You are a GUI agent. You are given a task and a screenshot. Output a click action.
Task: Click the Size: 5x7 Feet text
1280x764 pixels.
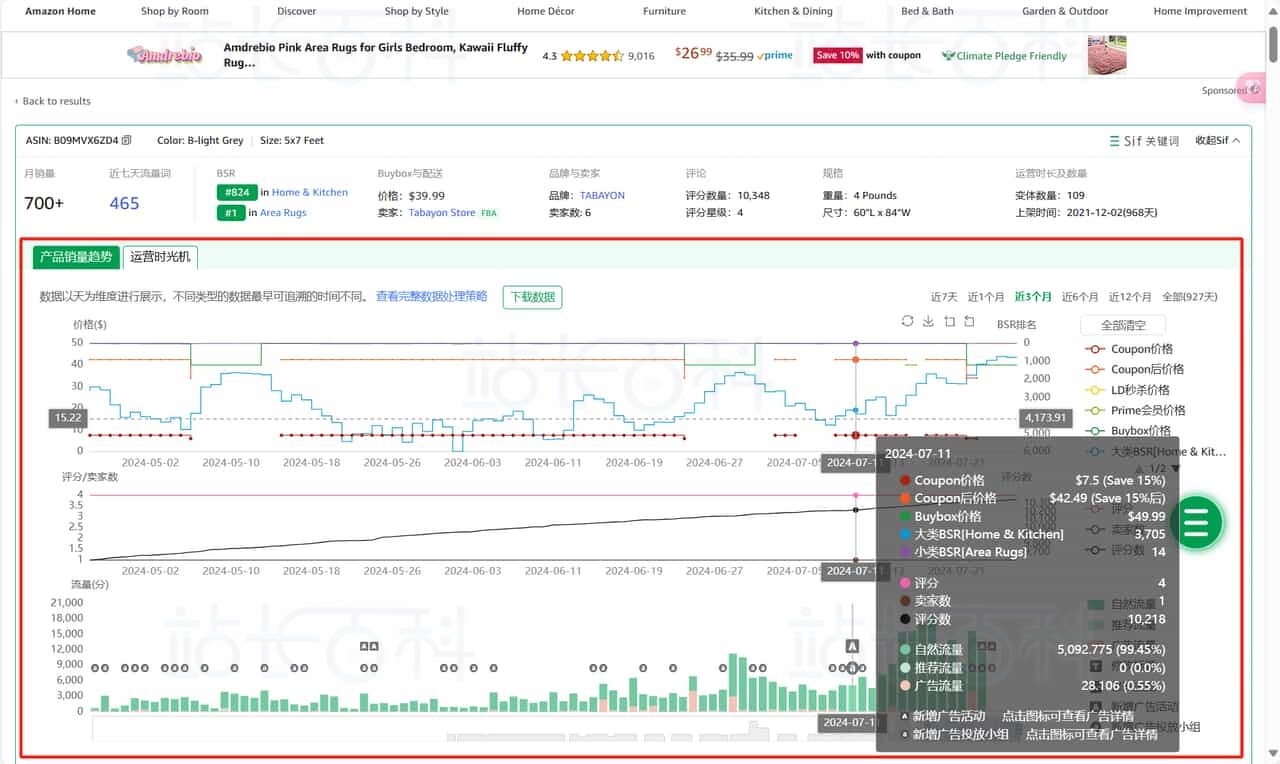click(292, 141)
